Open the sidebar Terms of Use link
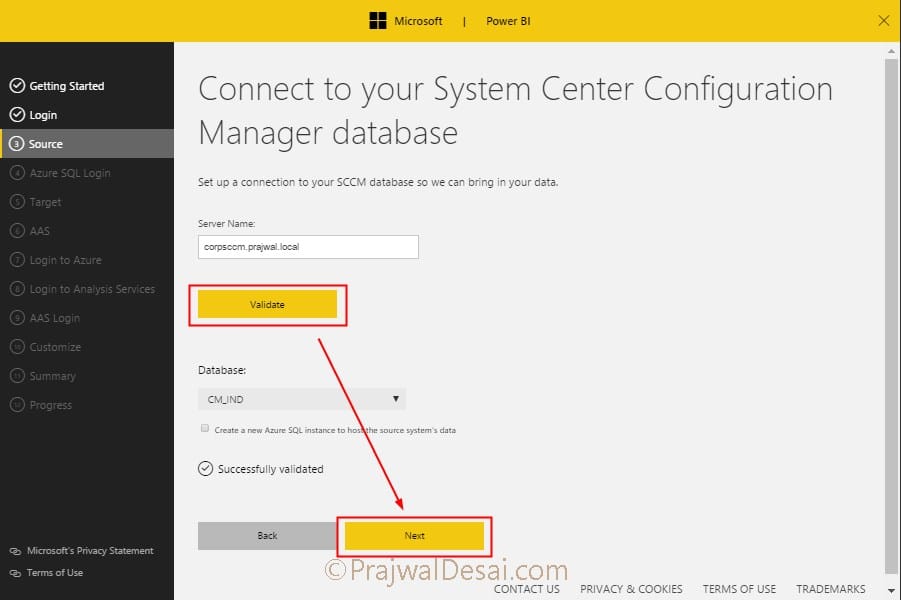901x600 pixels. (x=55, y=572)
